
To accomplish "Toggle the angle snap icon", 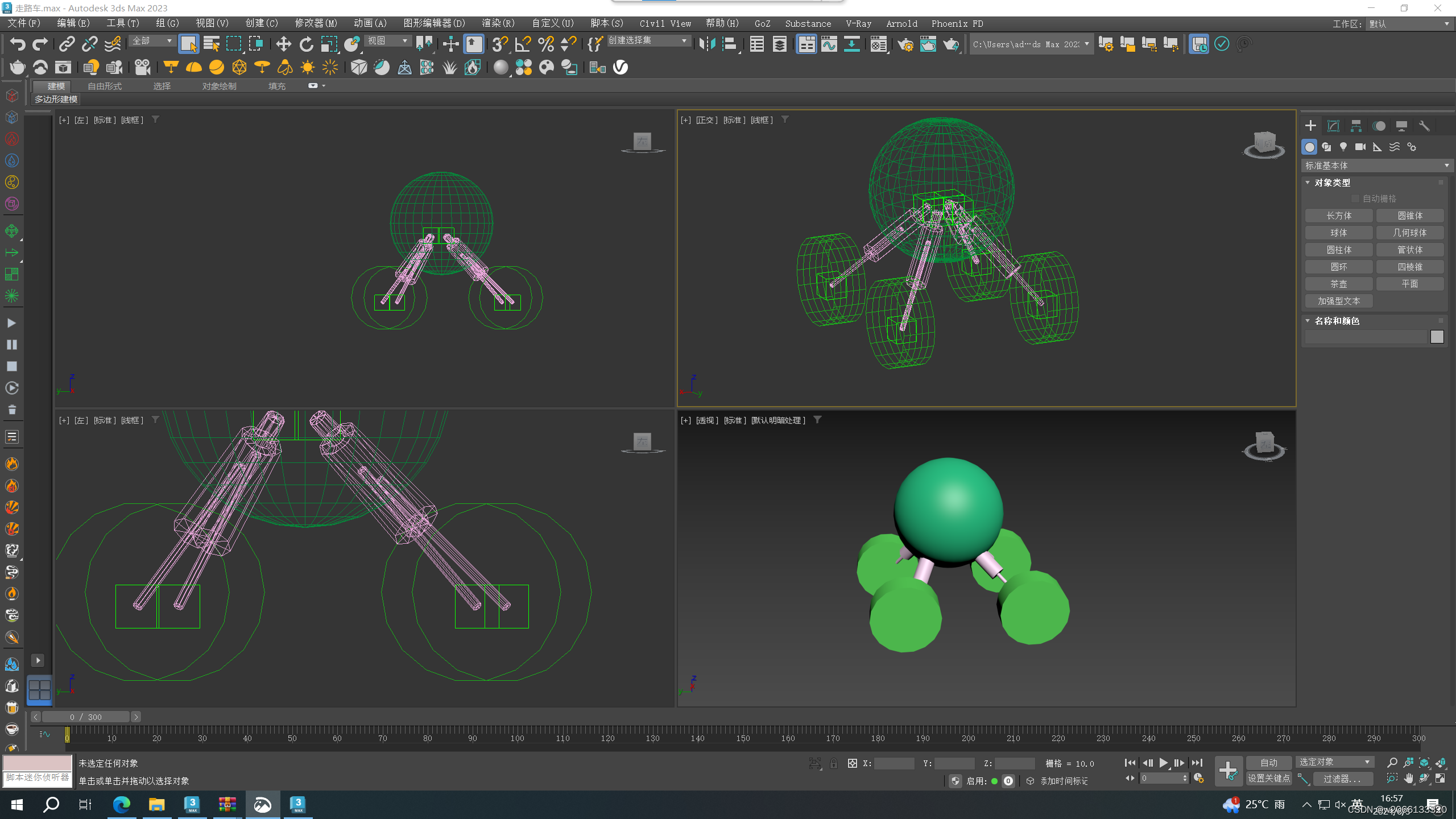I will click(x=523, y=44).
